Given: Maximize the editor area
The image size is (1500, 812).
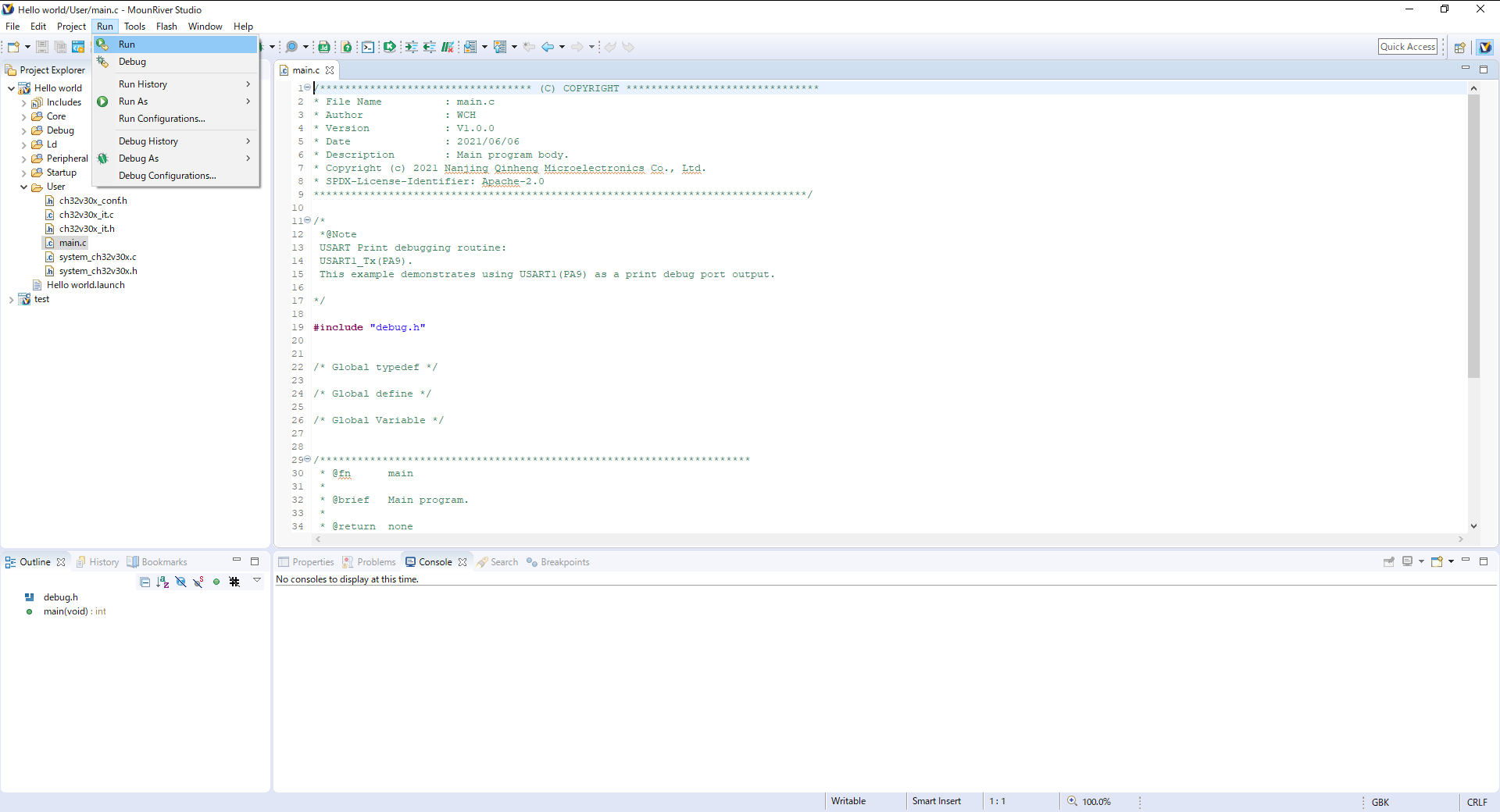Looking at the screenshot, I should (1484, 69).
